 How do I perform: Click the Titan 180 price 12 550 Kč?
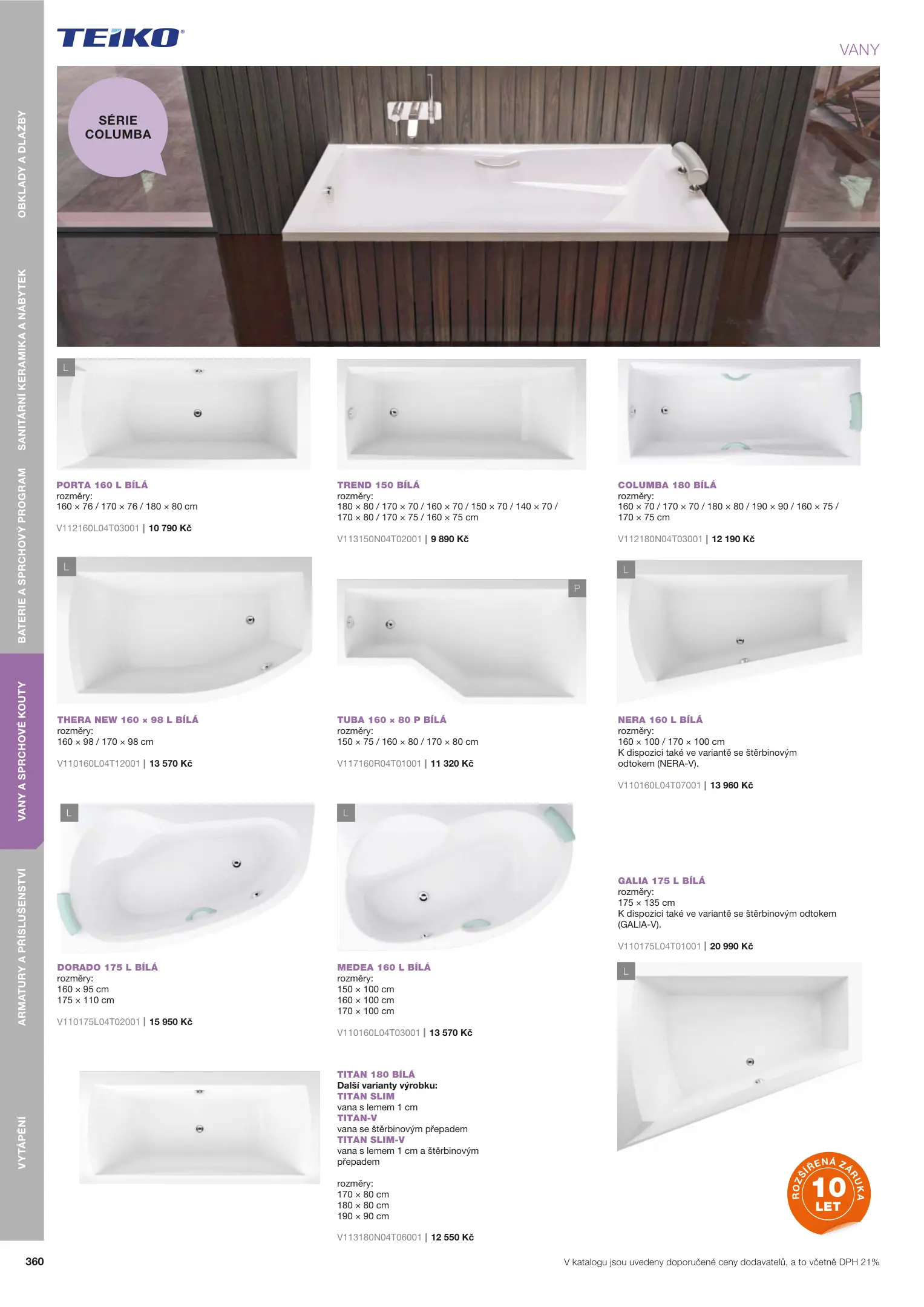453,1237
